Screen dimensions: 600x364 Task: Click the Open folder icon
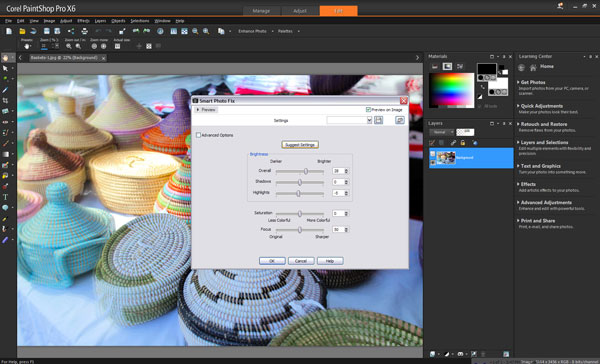[22, 31]
